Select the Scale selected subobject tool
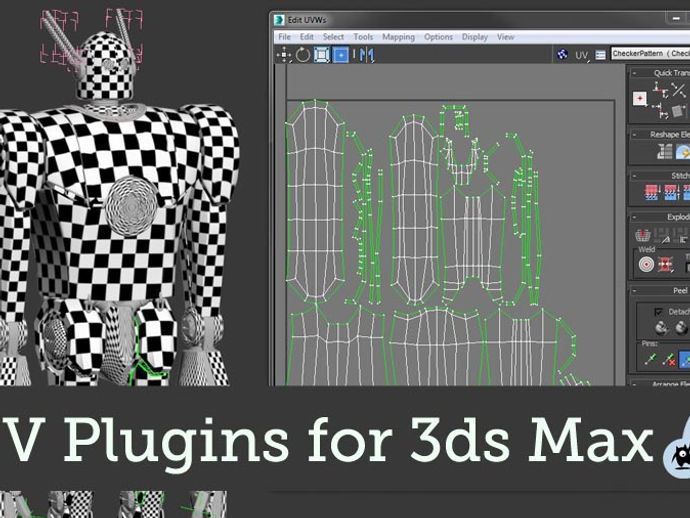Screen dimensions: 690x518 pos(322,55)
